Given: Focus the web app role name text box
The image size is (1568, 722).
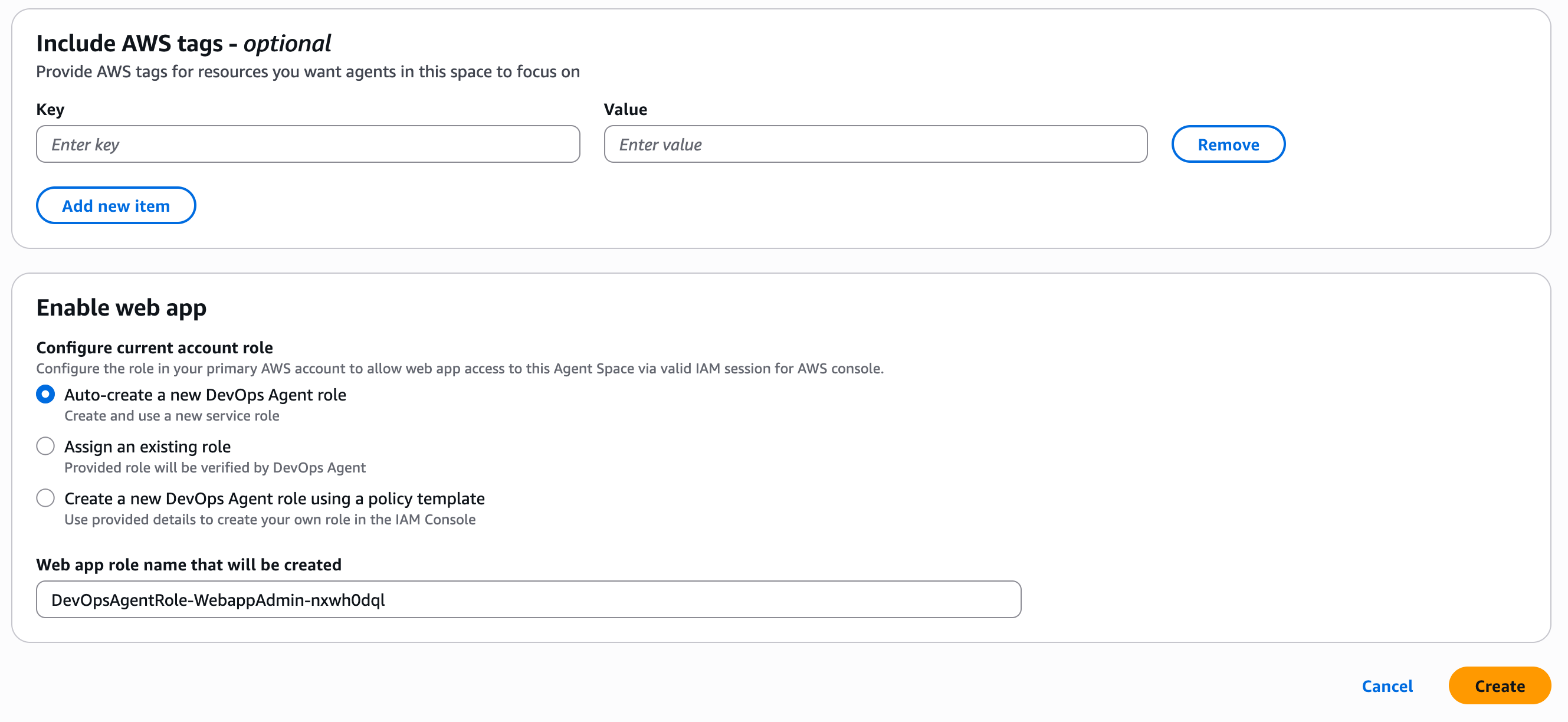Looking at the screenshot, I should click(528, 599).
